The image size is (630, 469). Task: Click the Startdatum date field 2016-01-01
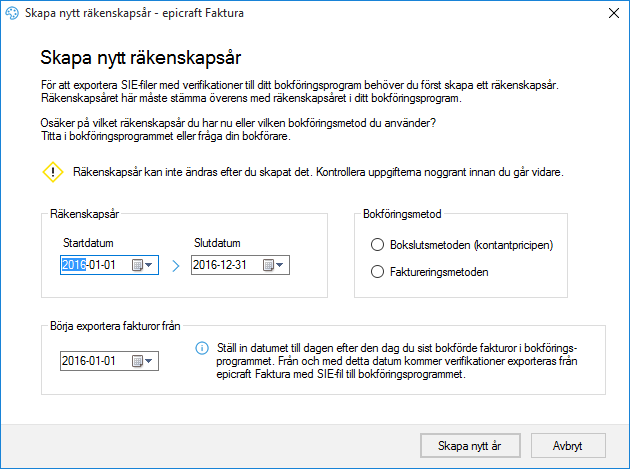click(x=109, y=265)
